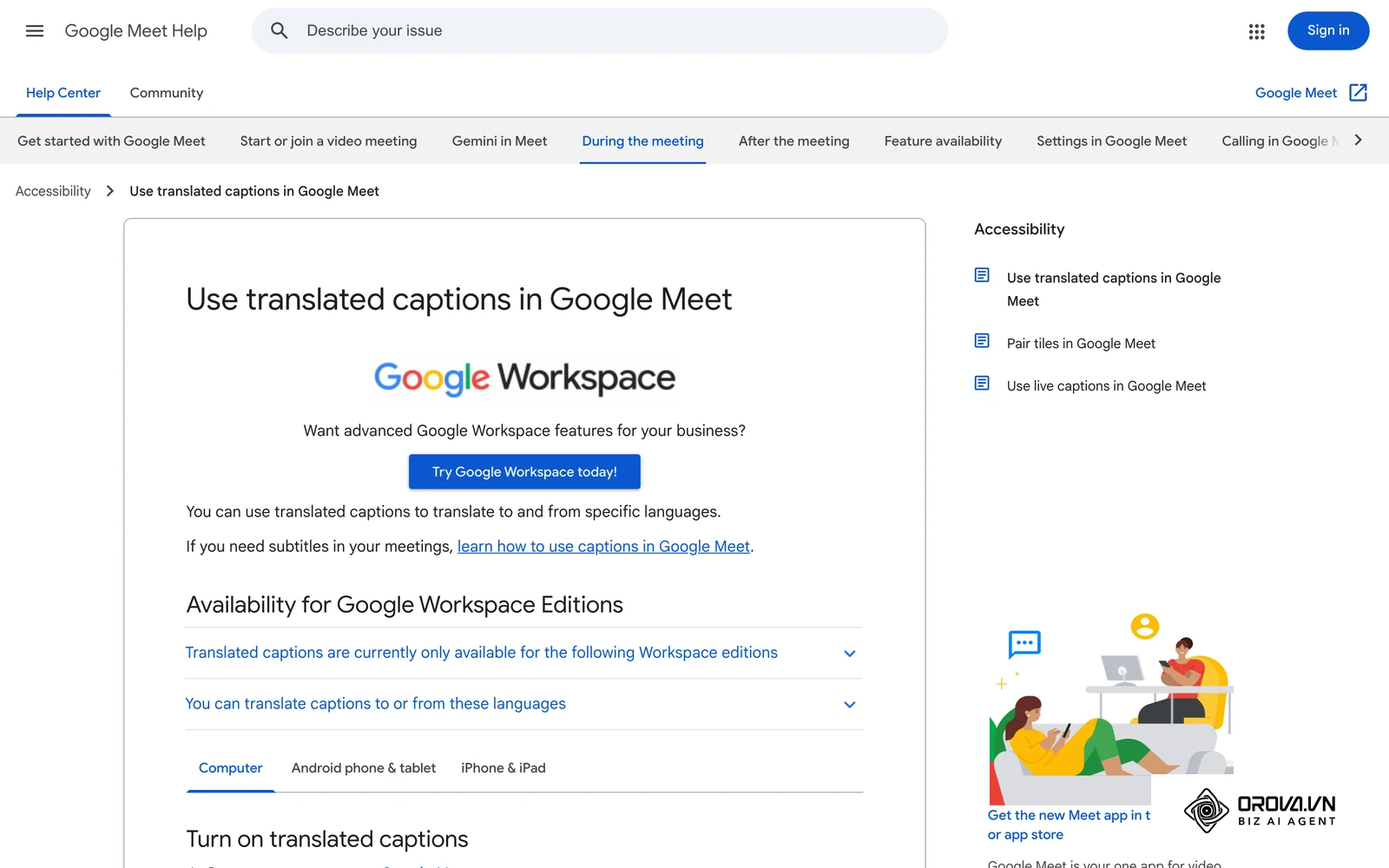1389x868 pixels.
Task: Click the search magnifier icon
Action: pos(279,31)
